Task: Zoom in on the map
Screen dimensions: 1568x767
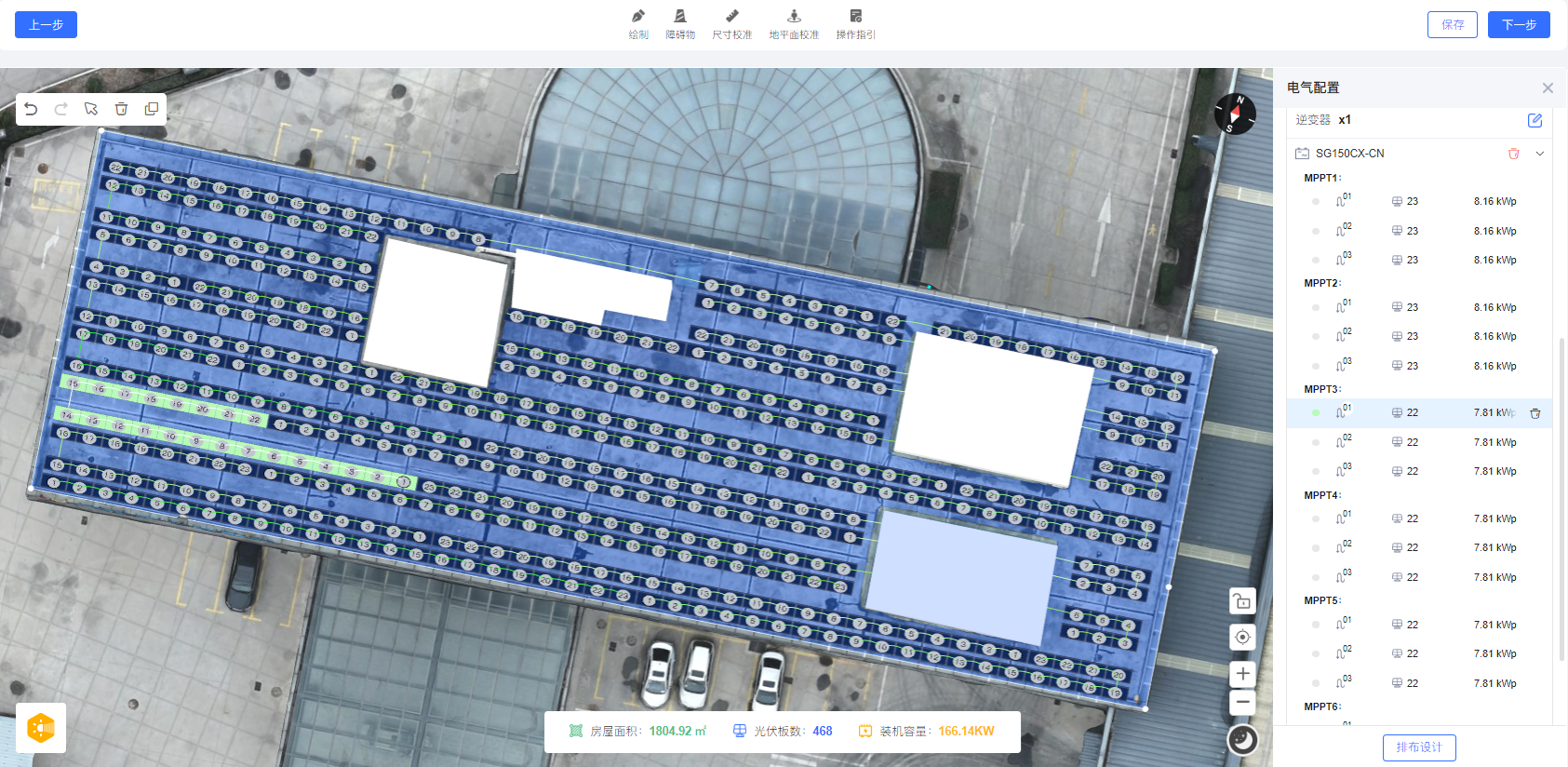Action: coord(1242,673)
